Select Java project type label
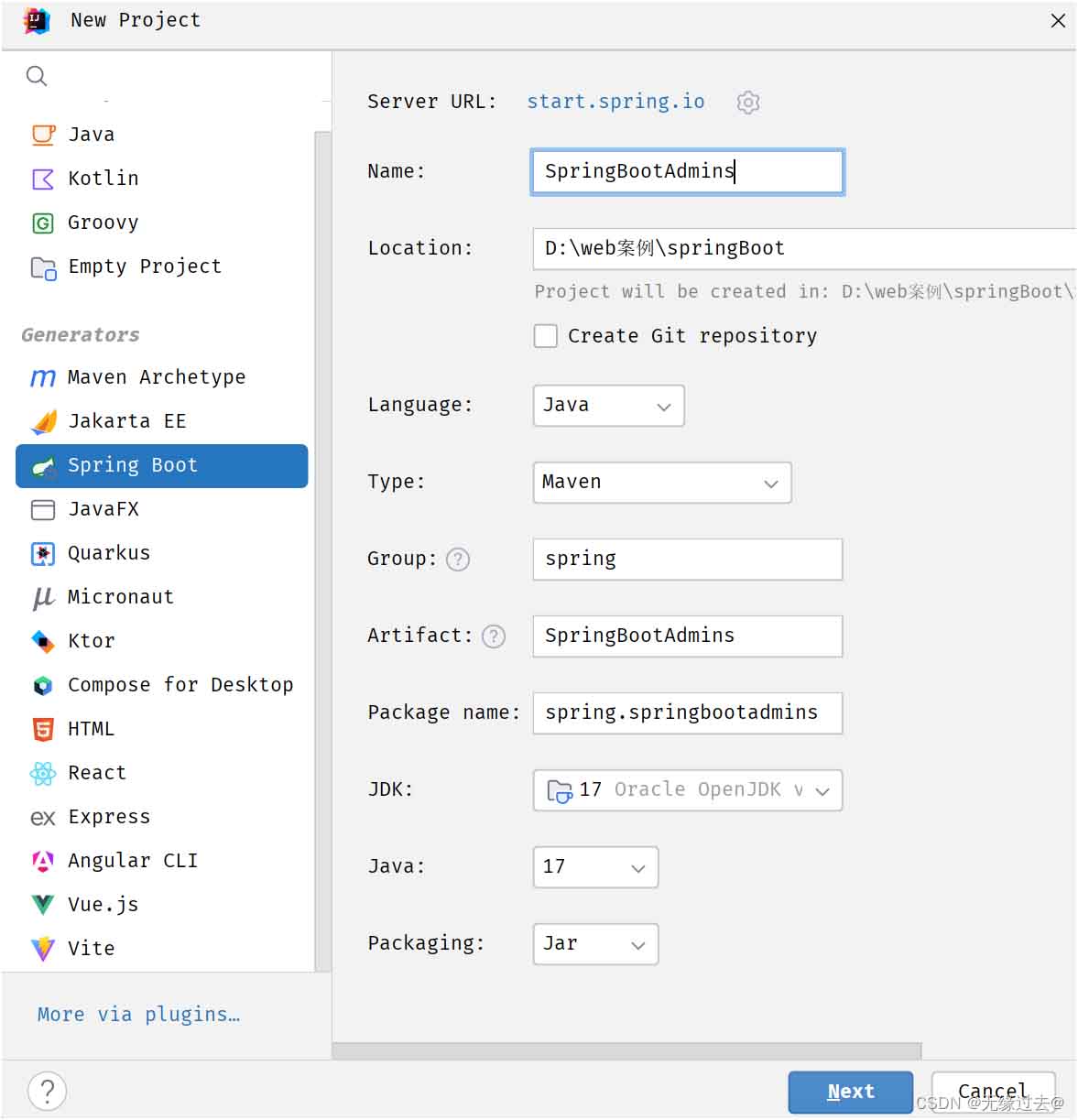Image resolution: width=1078 pixels, height=1120 pixels. [92, 135]
